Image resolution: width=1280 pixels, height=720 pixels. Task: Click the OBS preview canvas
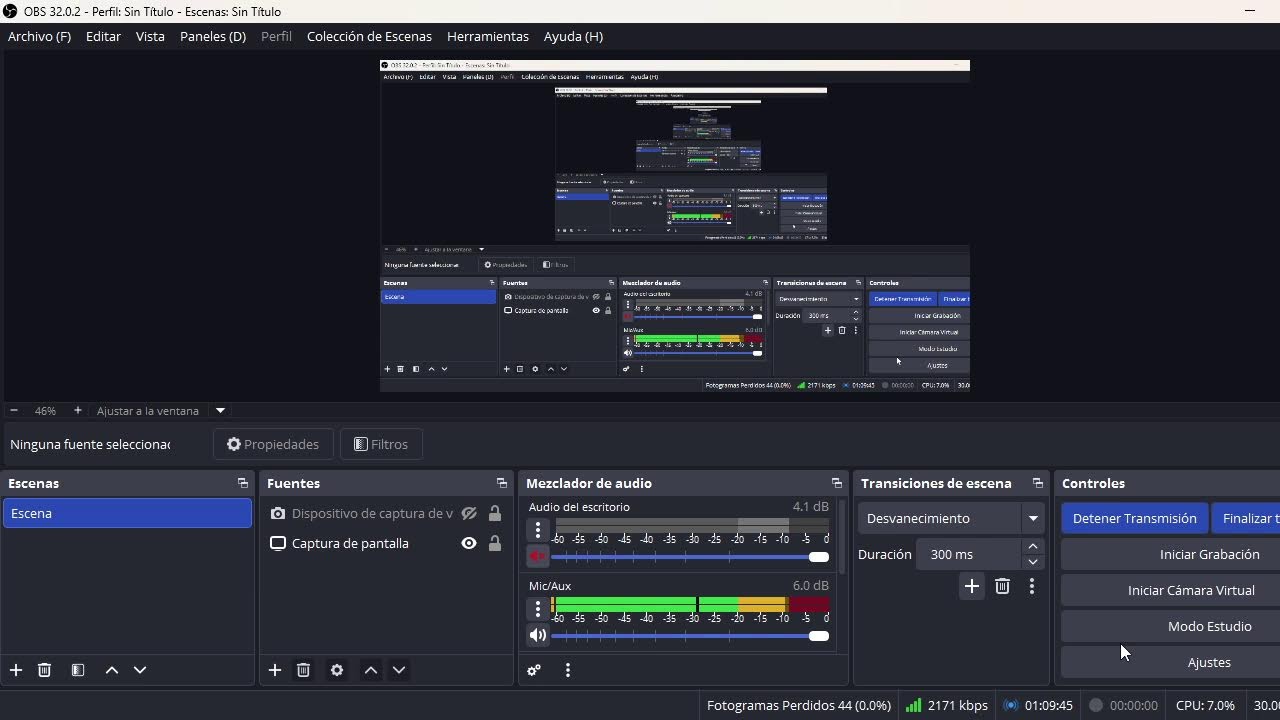click(675, 226)
